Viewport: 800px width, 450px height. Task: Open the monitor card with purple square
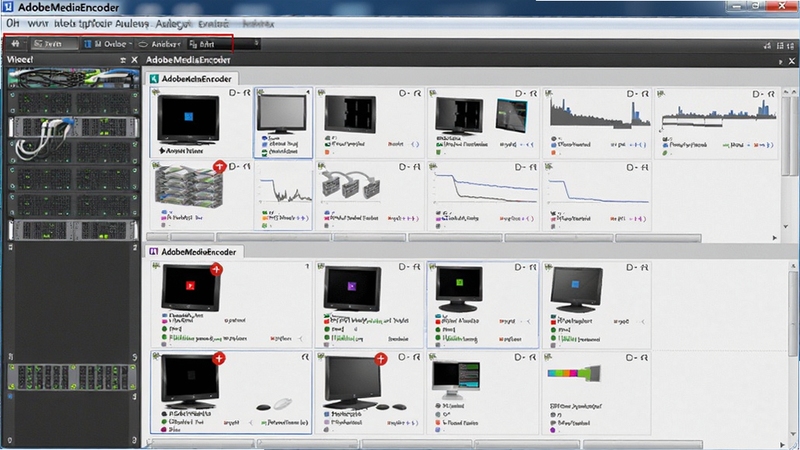pyautogui.click(x=369, y=304)
